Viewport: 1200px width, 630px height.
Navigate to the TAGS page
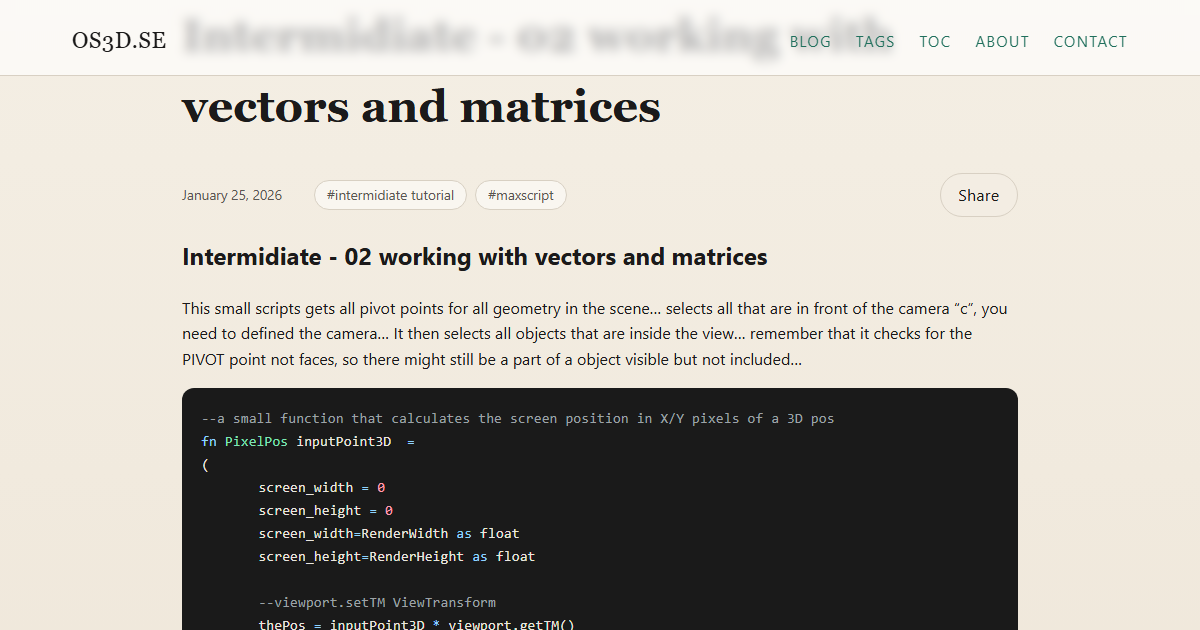(874, 41)
